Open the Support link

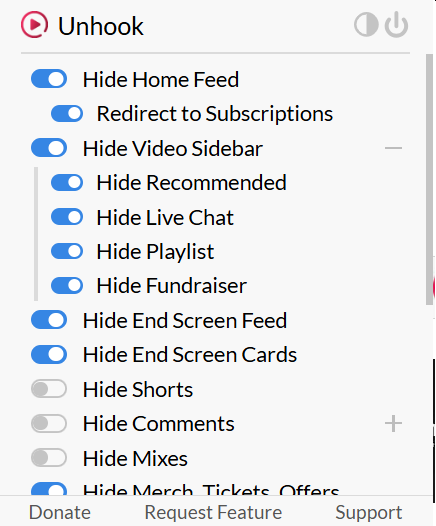(x=369, y=513)
